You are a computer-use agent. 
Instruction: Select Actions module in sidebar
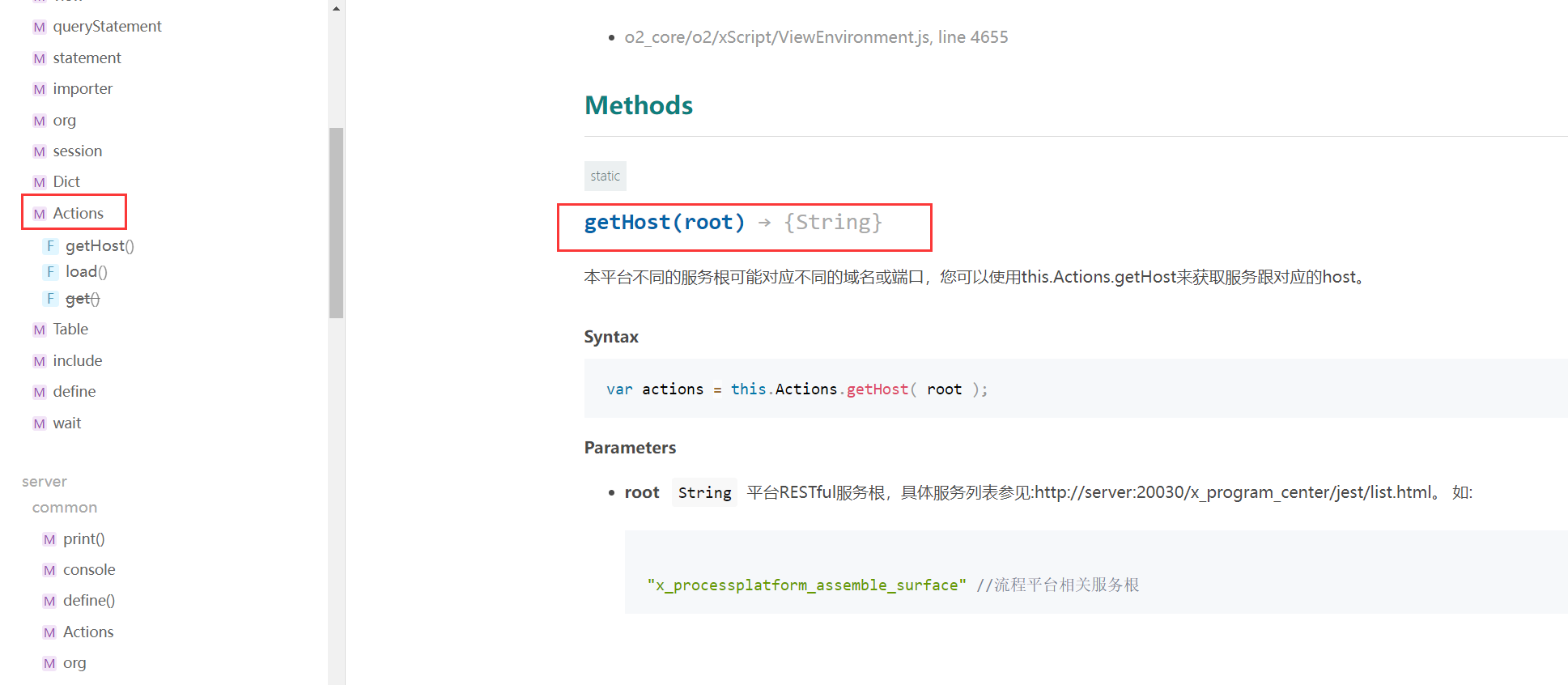click(78, 214)
